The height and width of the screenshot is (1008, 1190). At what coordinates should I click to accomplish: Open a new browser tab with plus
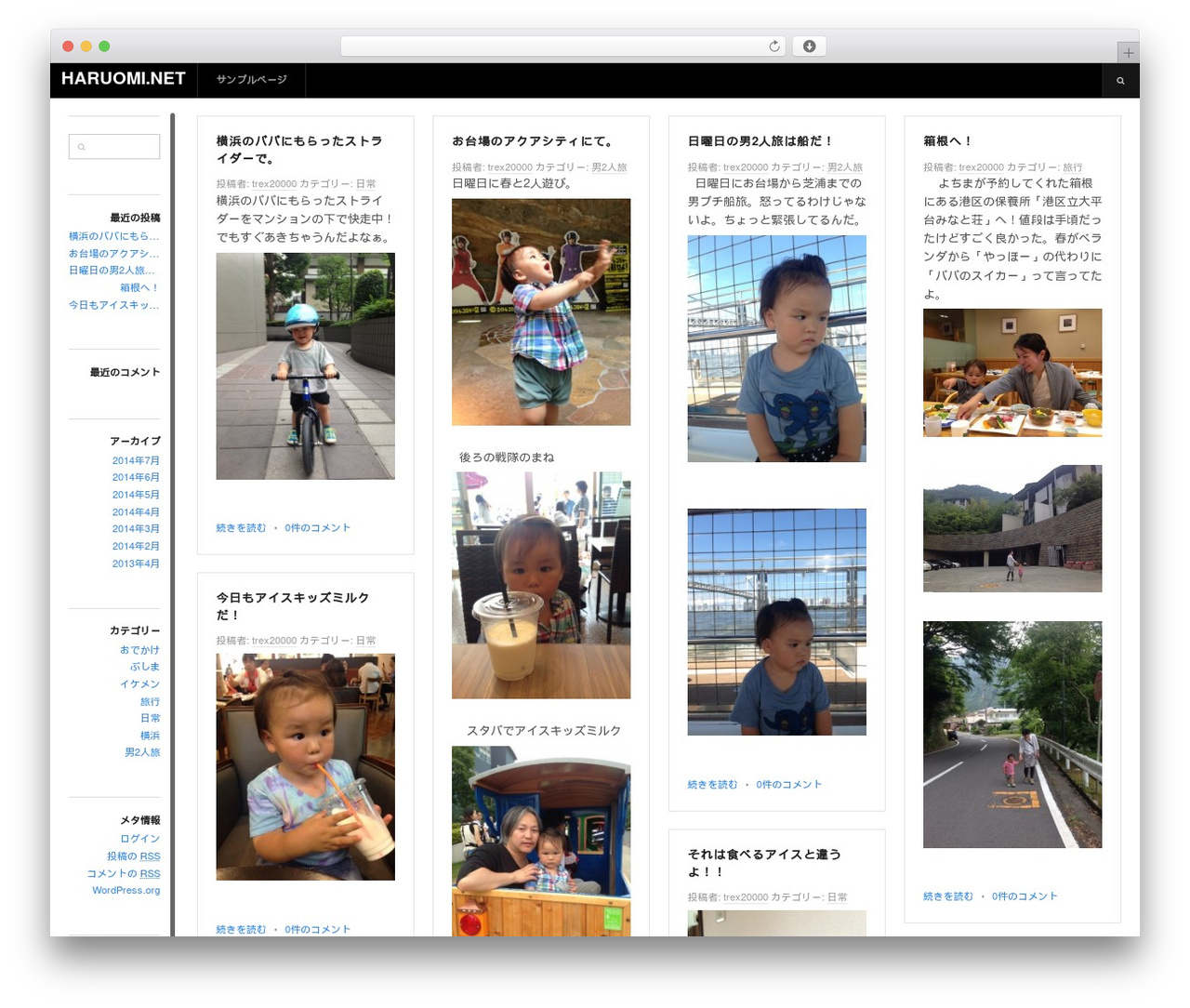[1128, 53]
